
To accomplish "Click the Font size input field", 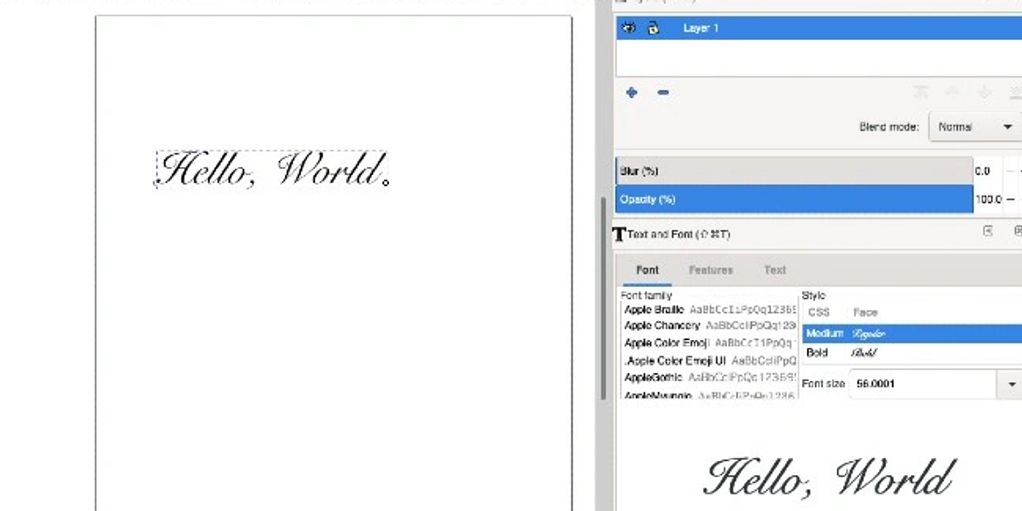I will coord(920,384).
